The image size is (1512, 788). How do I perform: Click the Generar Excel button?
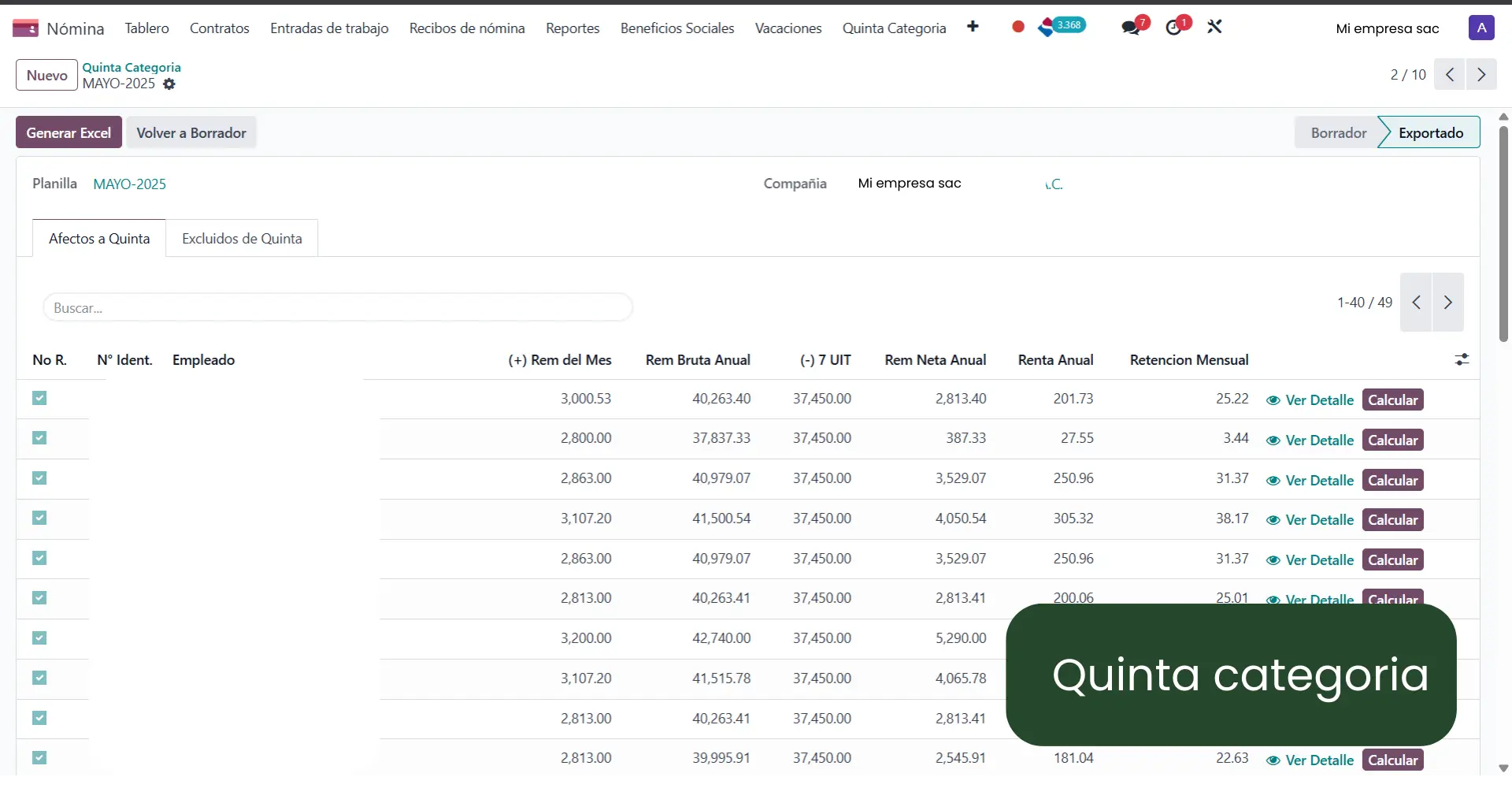pyautogui.click(x=69, y=132)
